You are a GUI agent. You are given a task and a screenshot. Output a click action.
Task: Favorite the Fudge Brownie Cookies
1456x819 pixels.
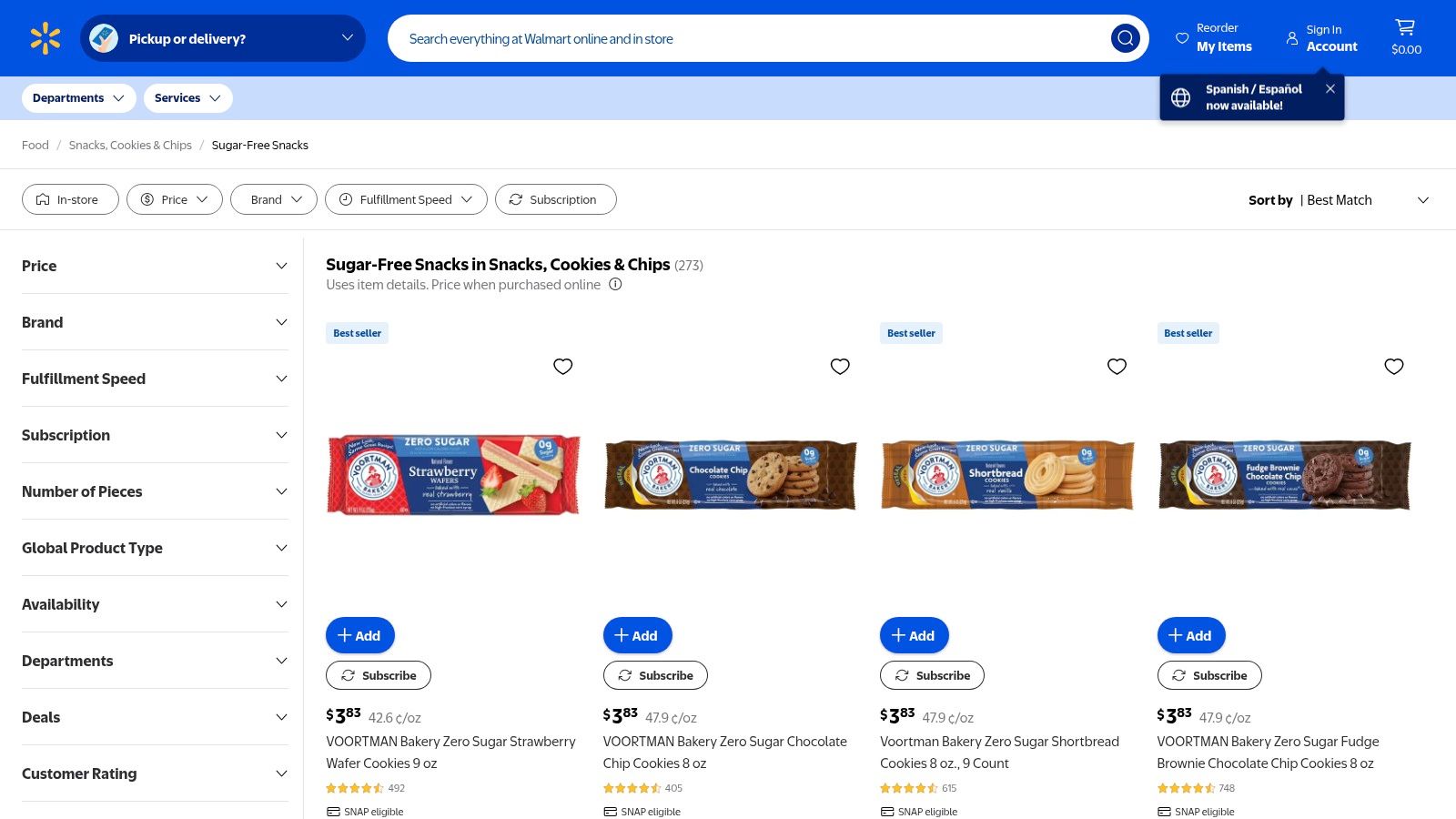[x=1393, y=367]
